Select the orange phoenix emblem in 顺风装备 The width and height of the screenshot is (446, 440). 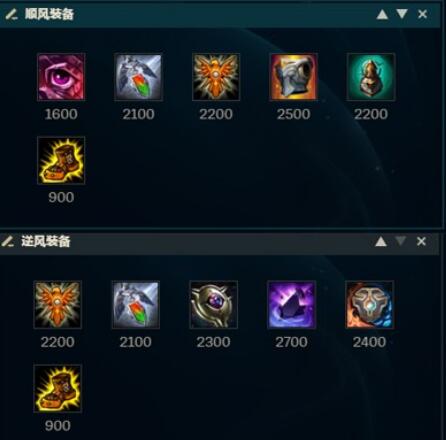[x=216, y=77]
